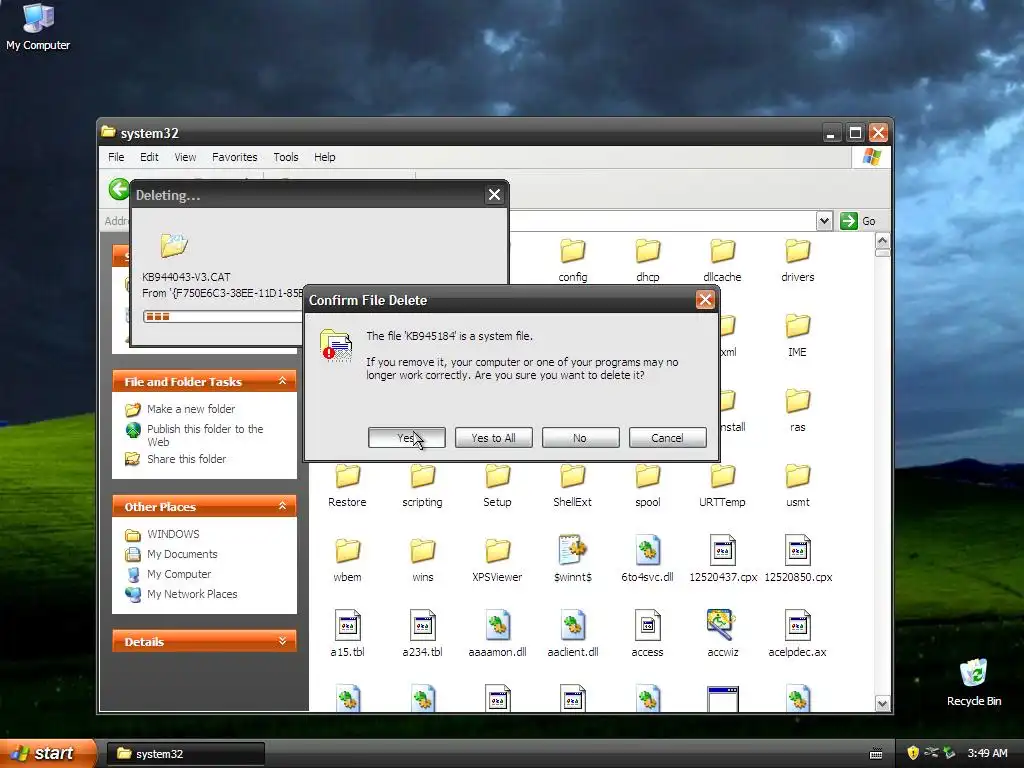Close the Deleting progress window

(x=494, y=195)
